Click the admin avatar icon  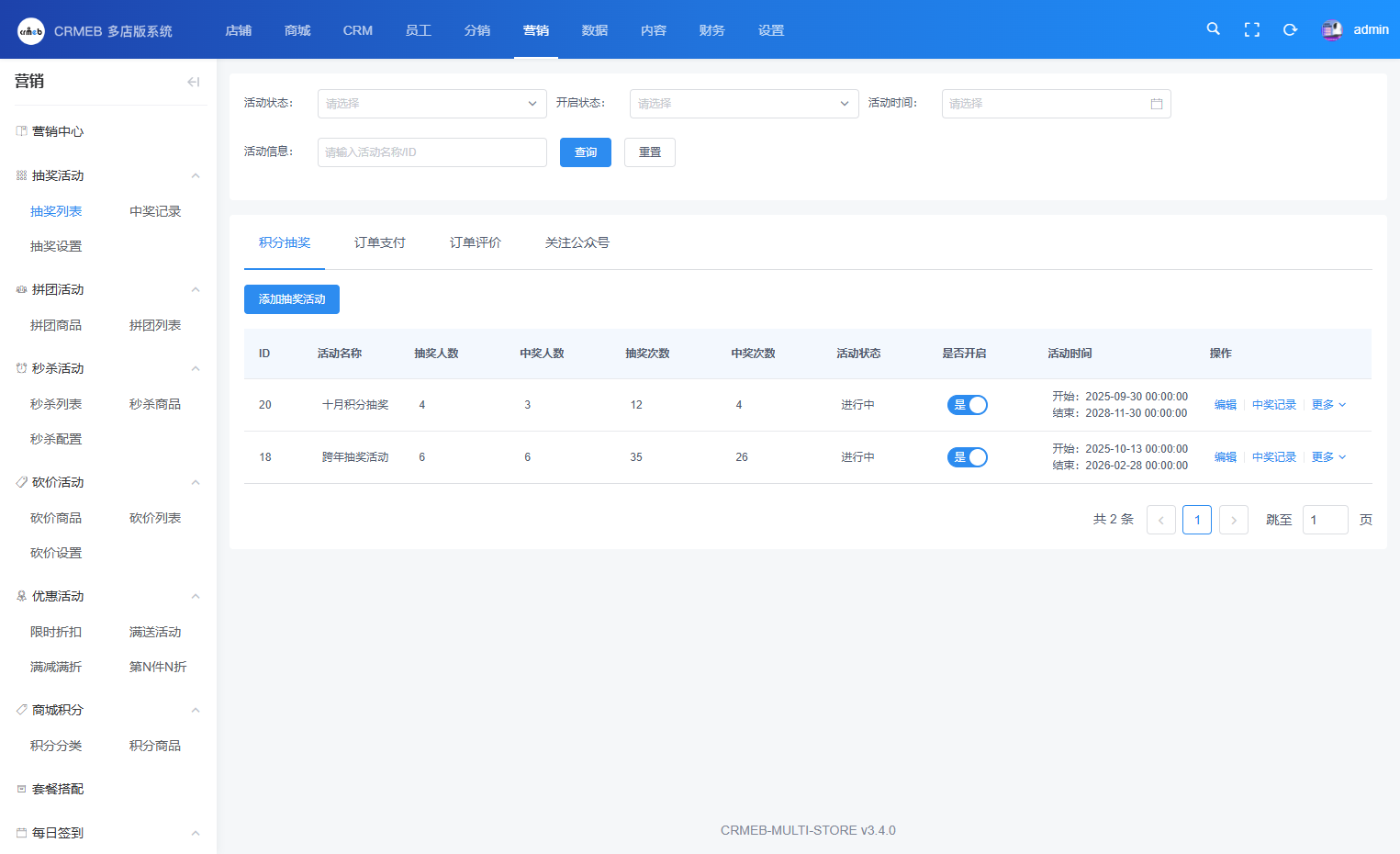[1331, 30]
